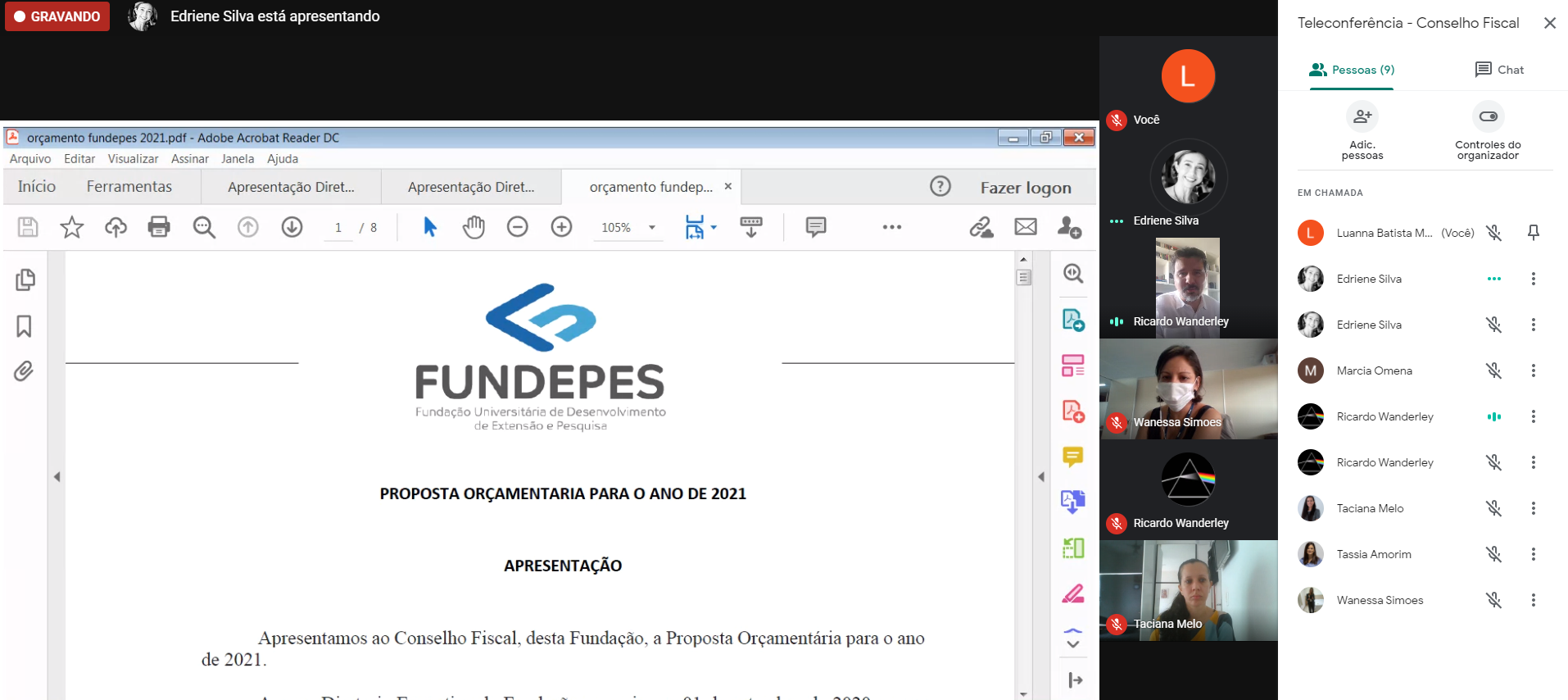This screenshot has height=700, width=1568.
Task: Share a link to the file
Action: (x=981, y=227)
